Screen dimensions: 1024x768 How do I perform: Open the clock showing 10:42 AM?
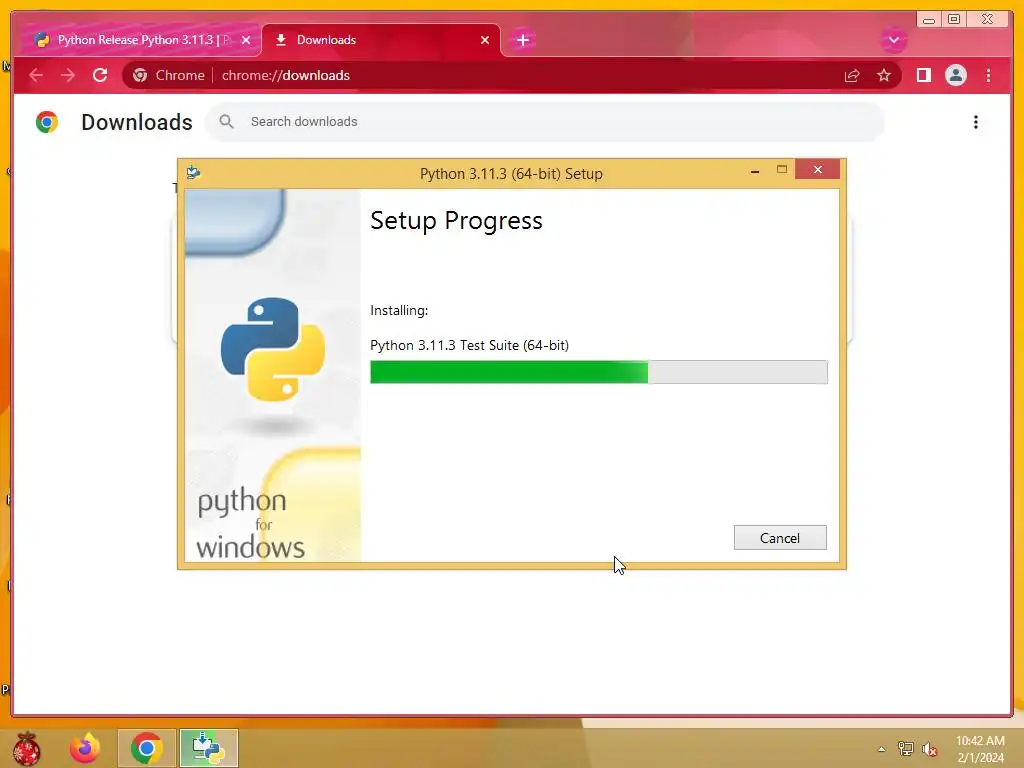click(x=980, y=749)
